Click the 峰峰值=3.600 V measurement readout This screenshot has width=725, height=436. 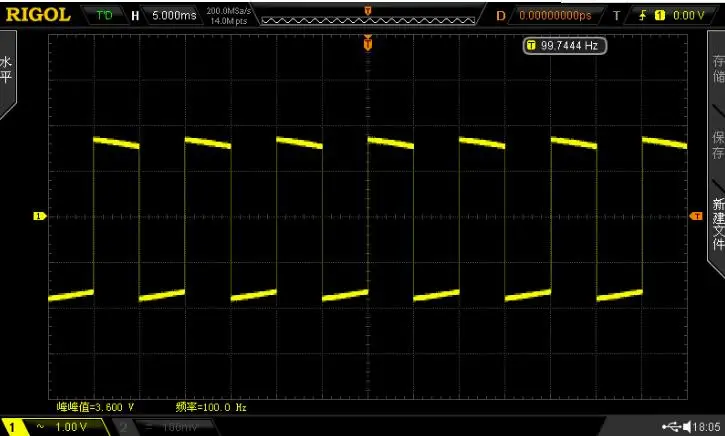pyautogui.click(x=95, y=407)
